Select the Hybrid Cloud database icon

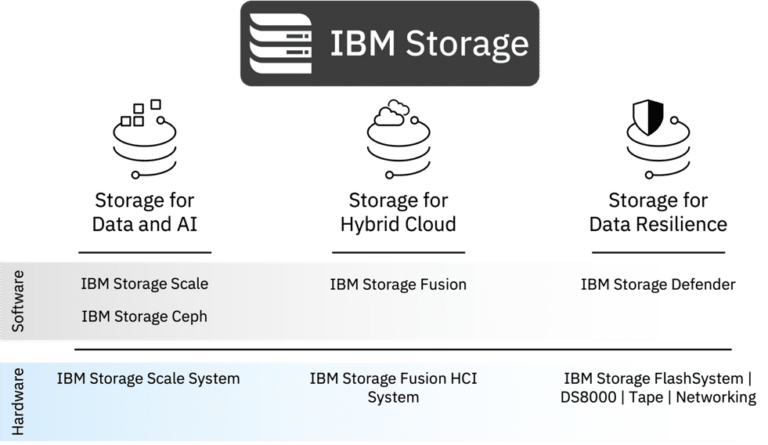click(x=398, y=139)
